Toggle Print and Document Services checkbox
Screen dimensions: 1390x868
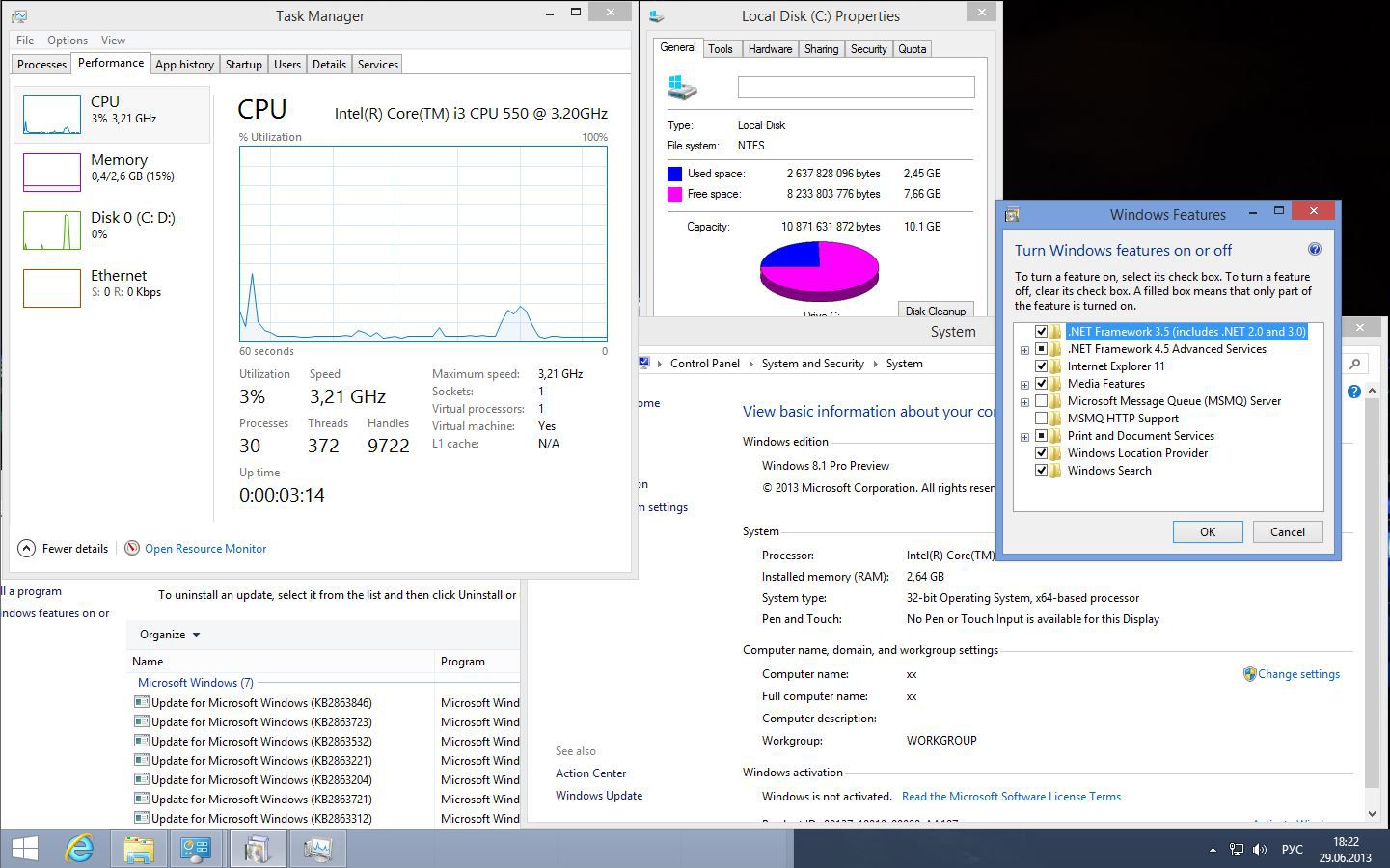(x=1041, y=436)
